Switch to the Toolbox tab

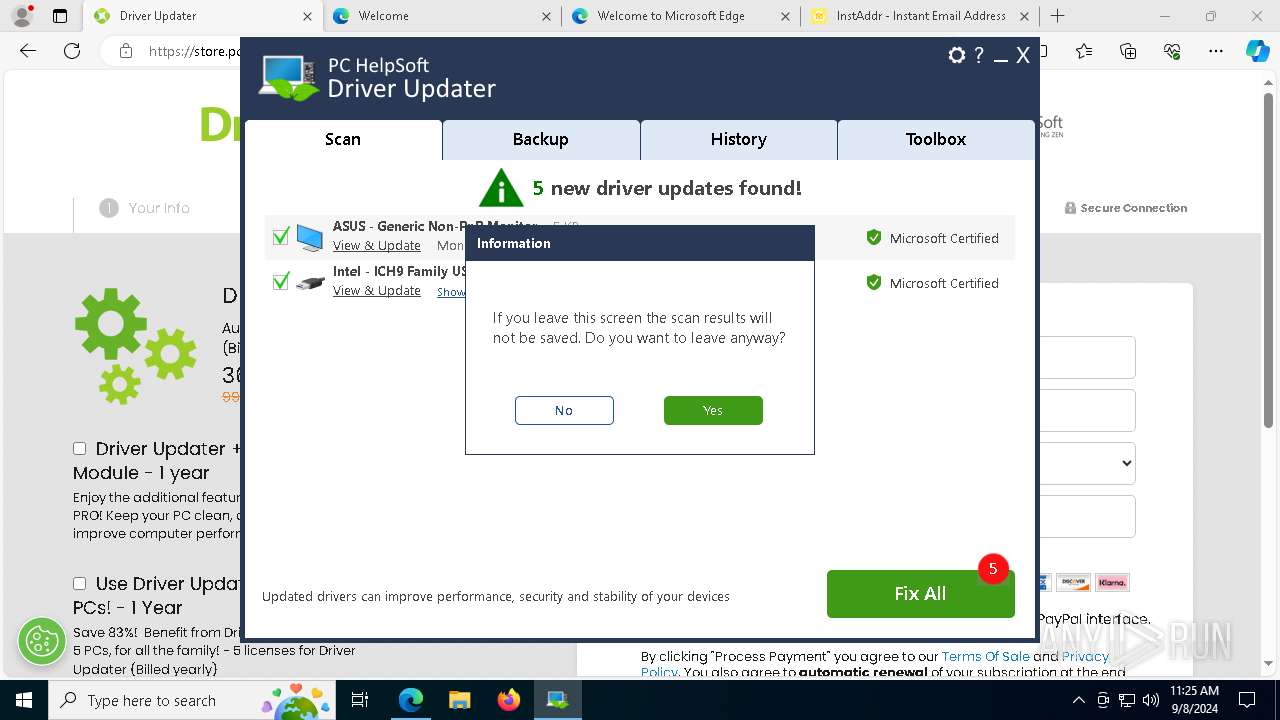click(x=936, y=140)
